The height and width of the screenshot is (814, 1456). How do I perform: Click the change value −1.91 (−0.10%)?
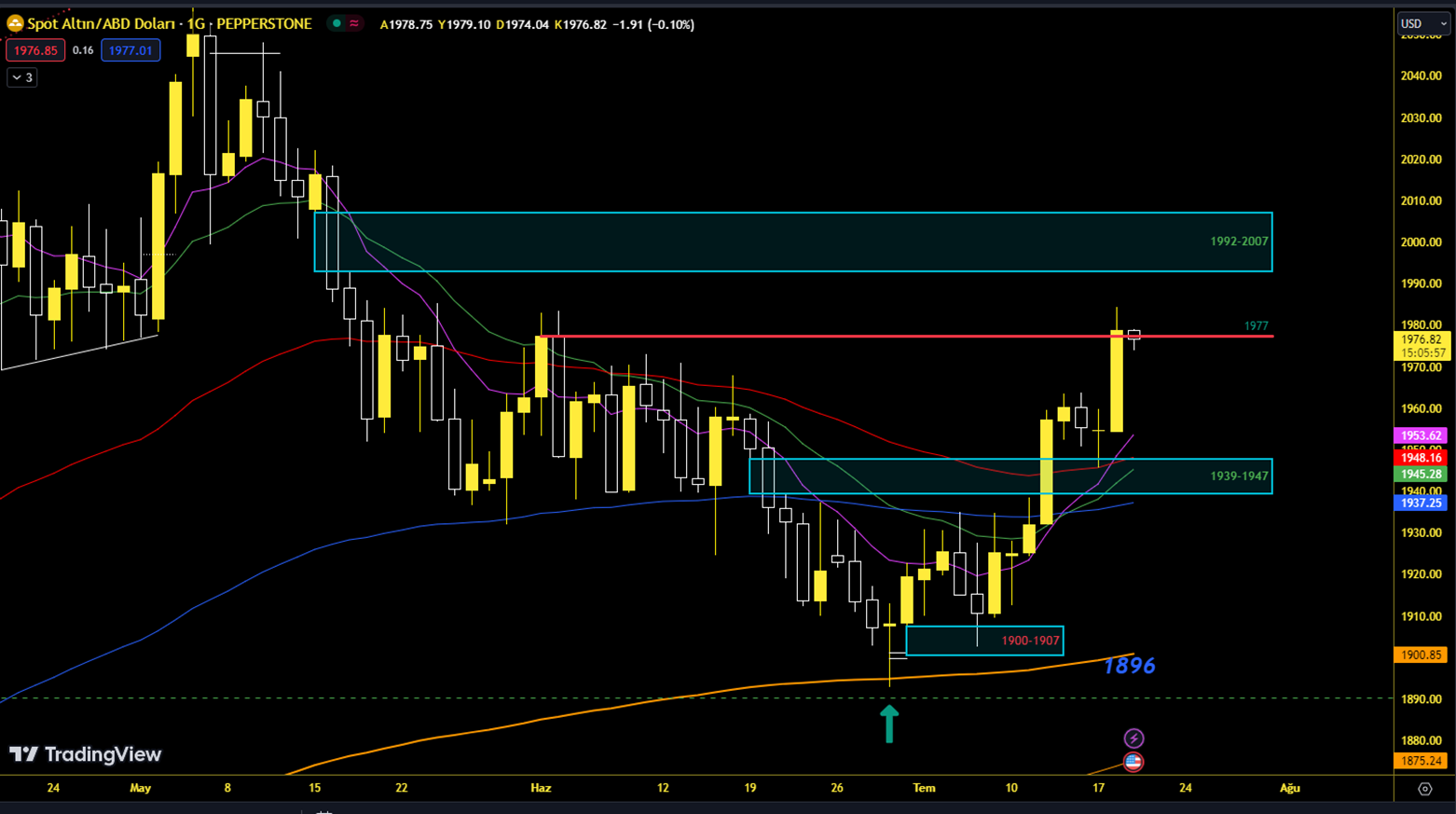(653, 25)
